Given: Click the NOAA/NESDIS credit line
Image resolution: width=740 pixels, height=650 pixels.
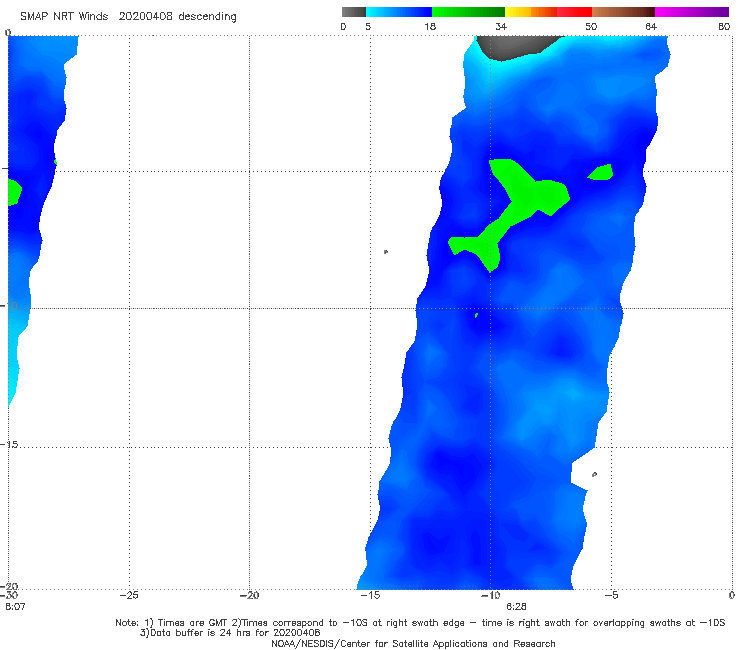Looking at the screenshot, I should click(413, 644).
